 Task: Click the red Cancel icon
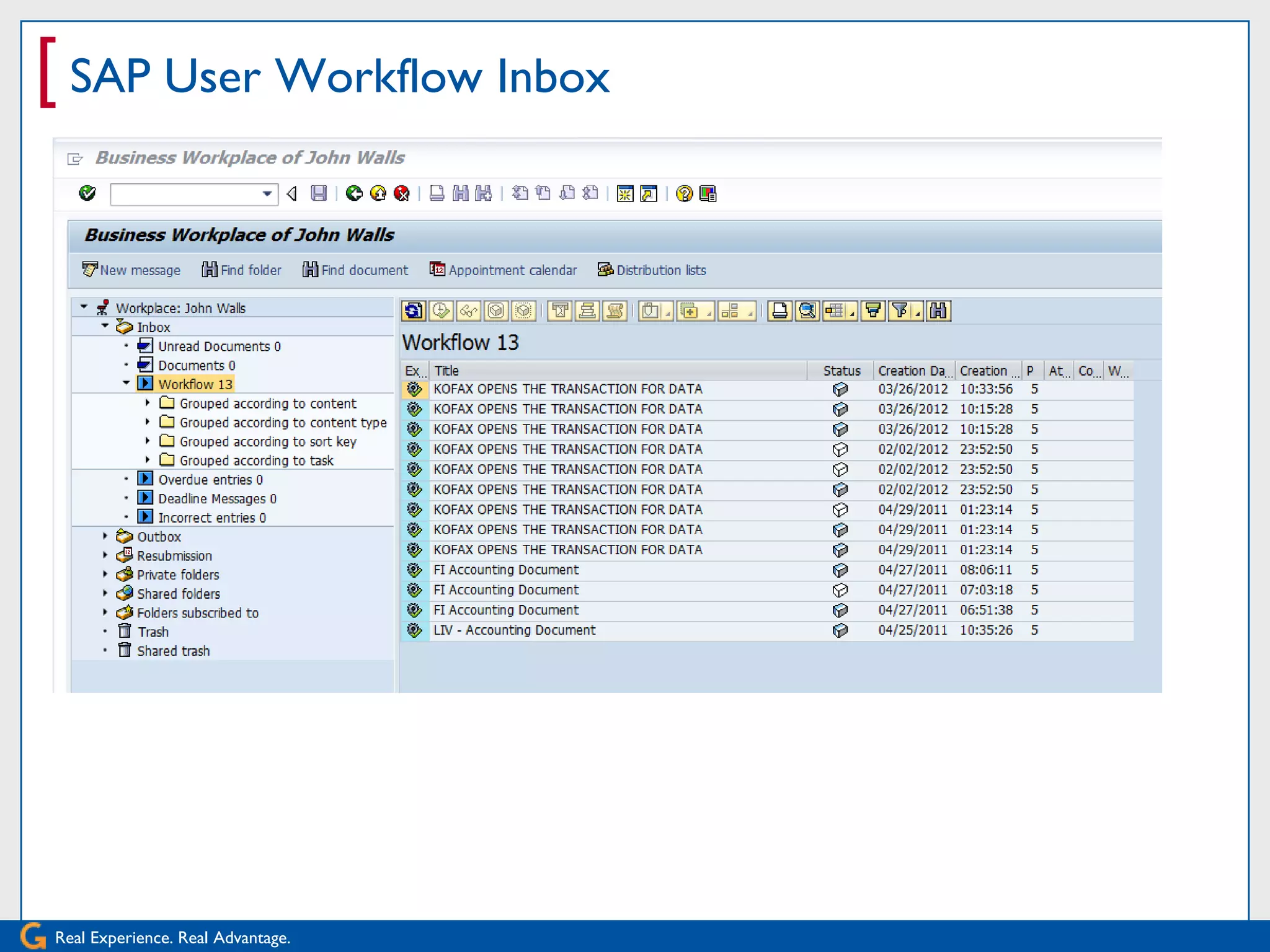[402, 193]
